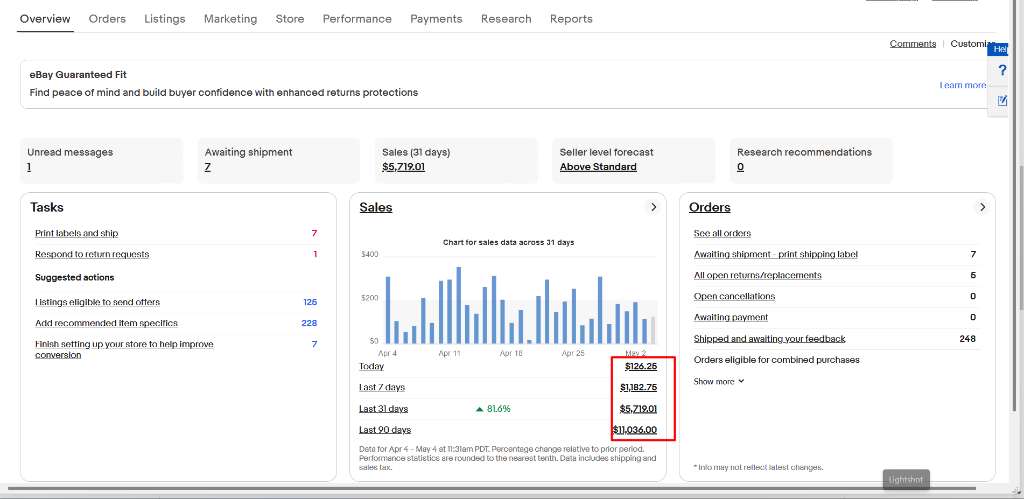Click the $1,182.75 amount
Image resolution: width=1024 pixels, height=499 pixels.
638,387
